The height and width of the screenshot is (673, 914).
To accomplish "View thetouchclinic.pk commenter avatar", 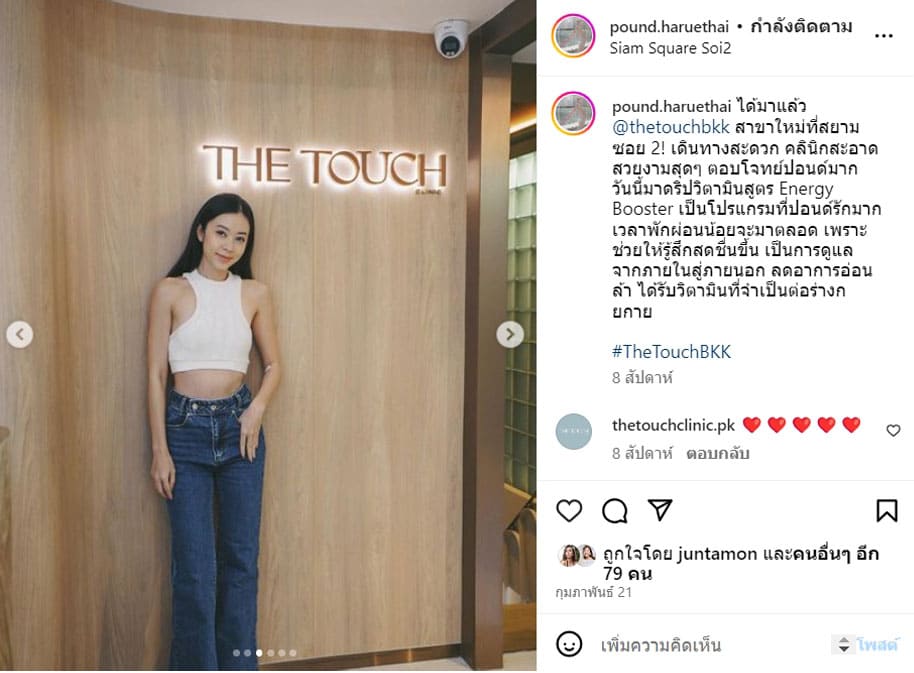I will click(574, 431).
